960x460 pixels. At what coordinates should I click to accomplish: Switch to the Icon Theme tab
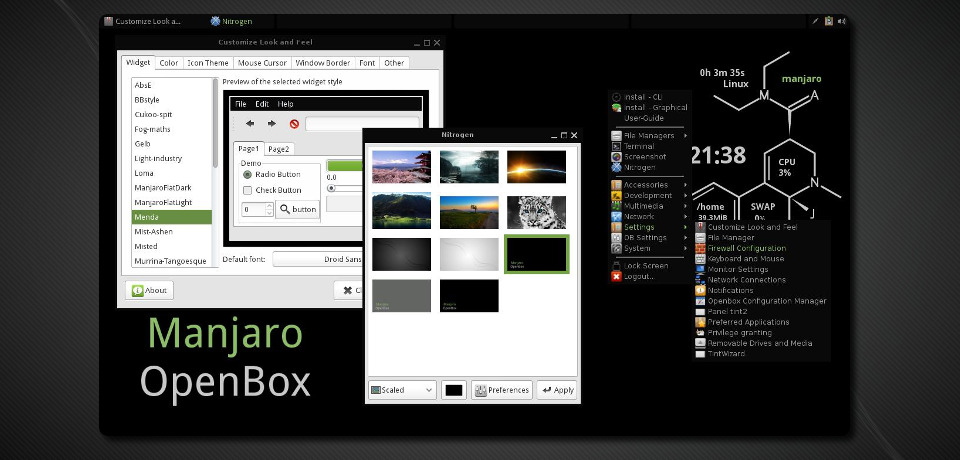[208, 62]
